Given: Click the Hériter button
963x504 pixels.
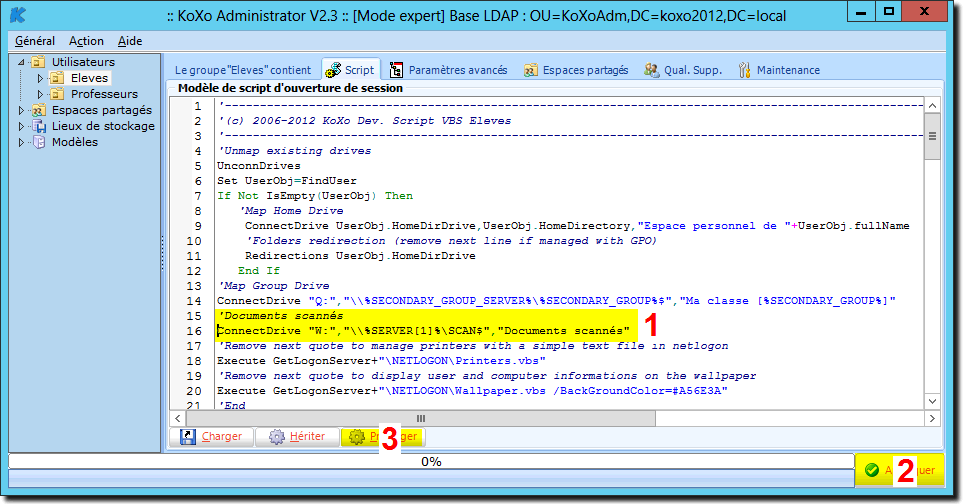Looking at the screenshot, I should [x=297, y=436].
